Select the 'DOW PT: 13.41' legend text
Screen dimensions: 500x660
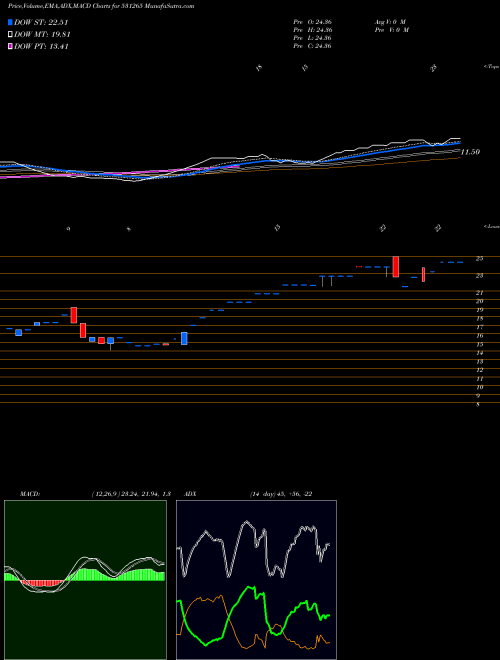click(41, 47)
